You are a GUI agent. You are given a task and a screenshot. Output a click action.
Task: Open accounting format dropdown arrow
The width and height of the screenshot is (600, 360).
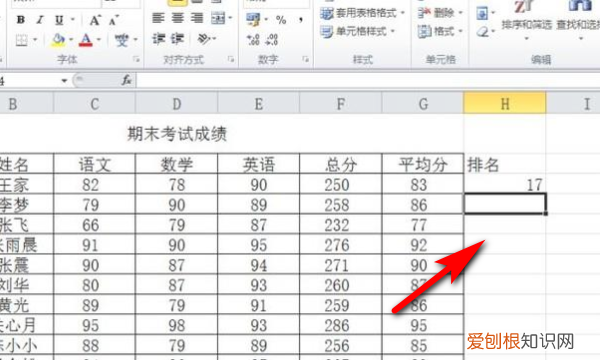pyautogui.click(x=266, y=20)
